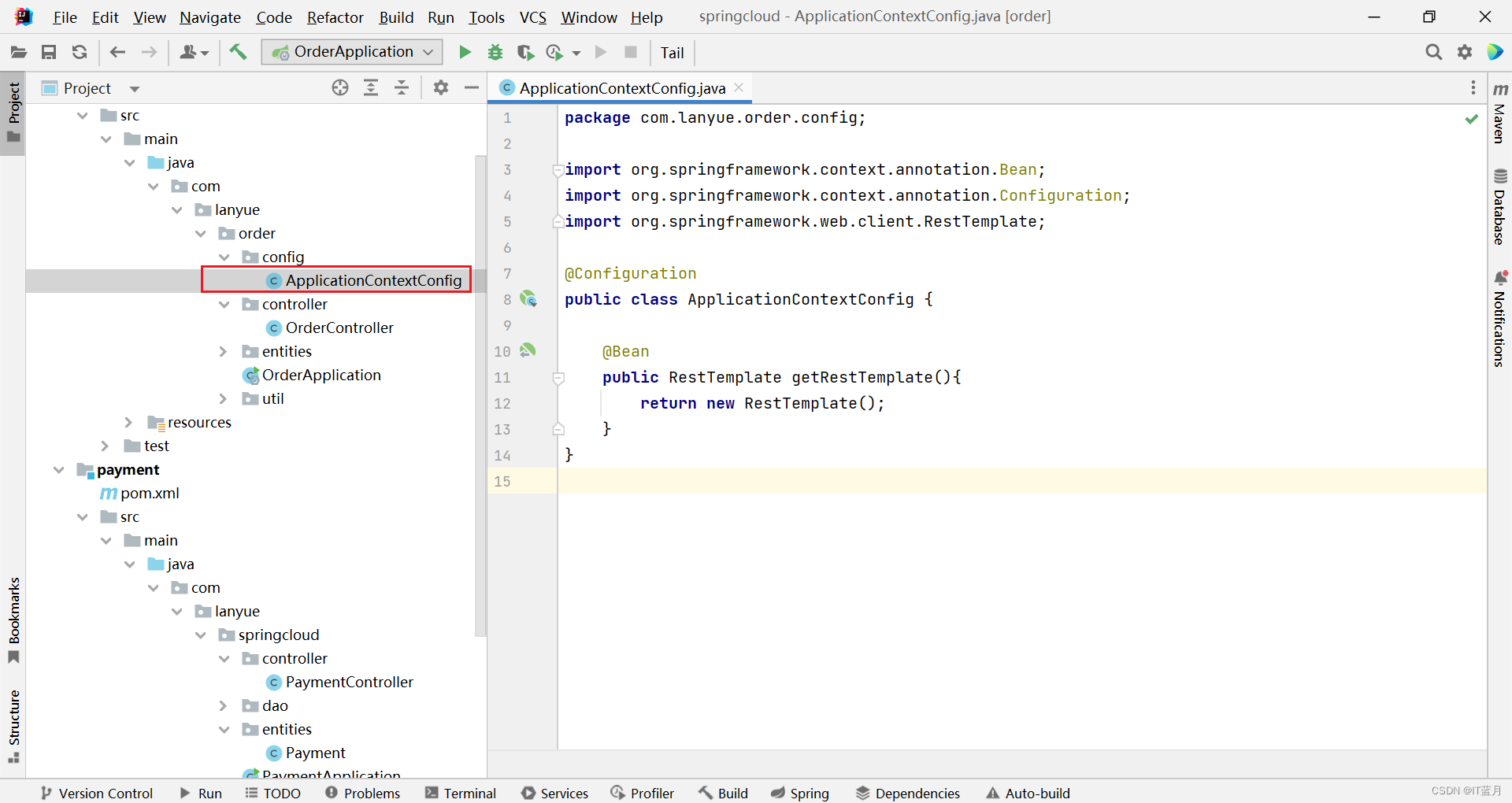Select Opened File with crosshair icon in Project panel
Image resolution: width=1512 pixels, height=803 pixels.
(339, 87)
